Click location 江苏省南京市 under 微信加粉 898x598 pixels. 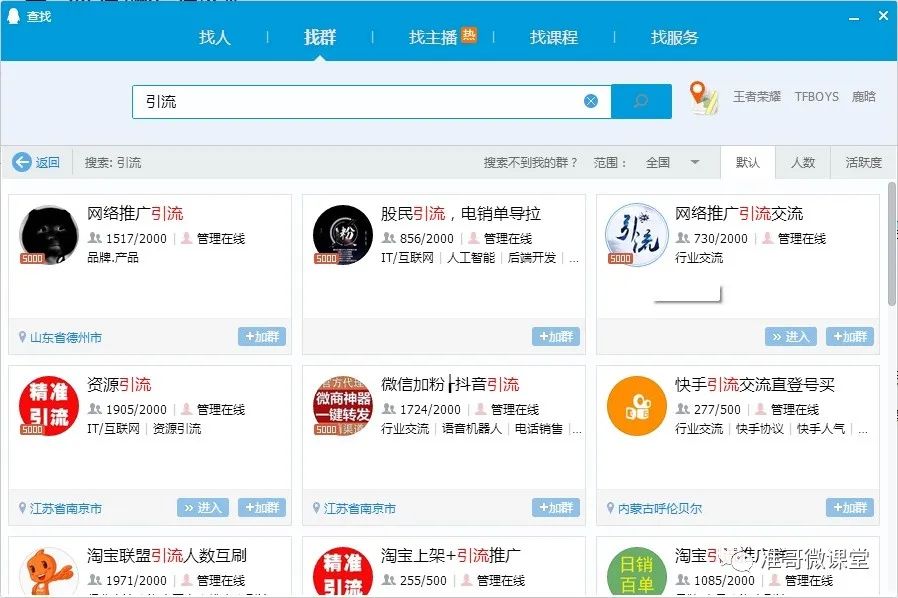pos(359,508)
